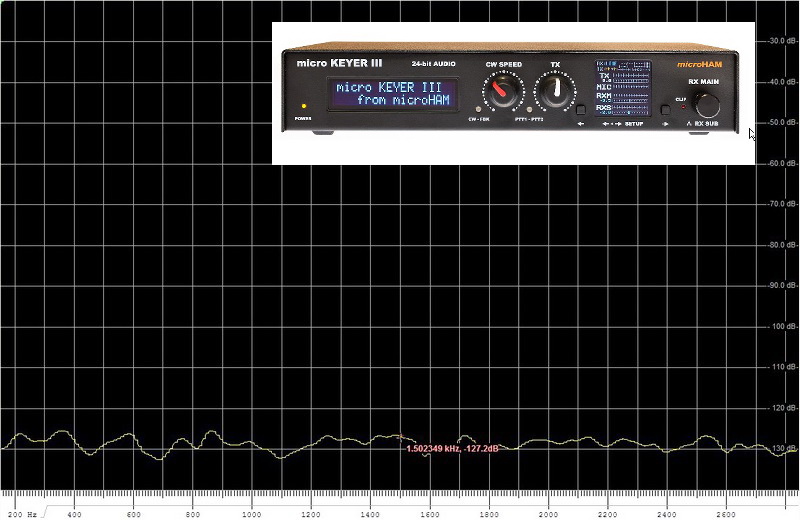Click the 800 frequency axis label
The width and height of the screenshot is (800, 520).
(x=193, y=514)
